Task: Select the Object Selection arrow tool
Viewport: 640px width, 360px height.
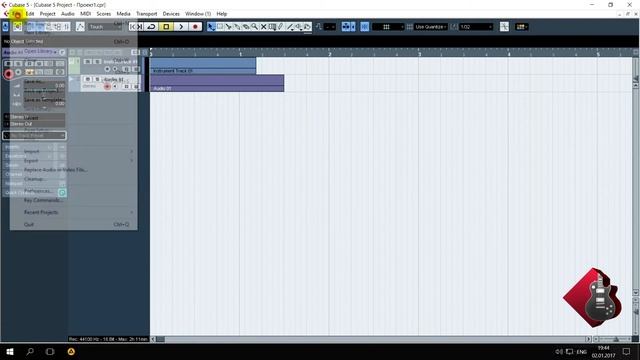Action: (211, 27)
